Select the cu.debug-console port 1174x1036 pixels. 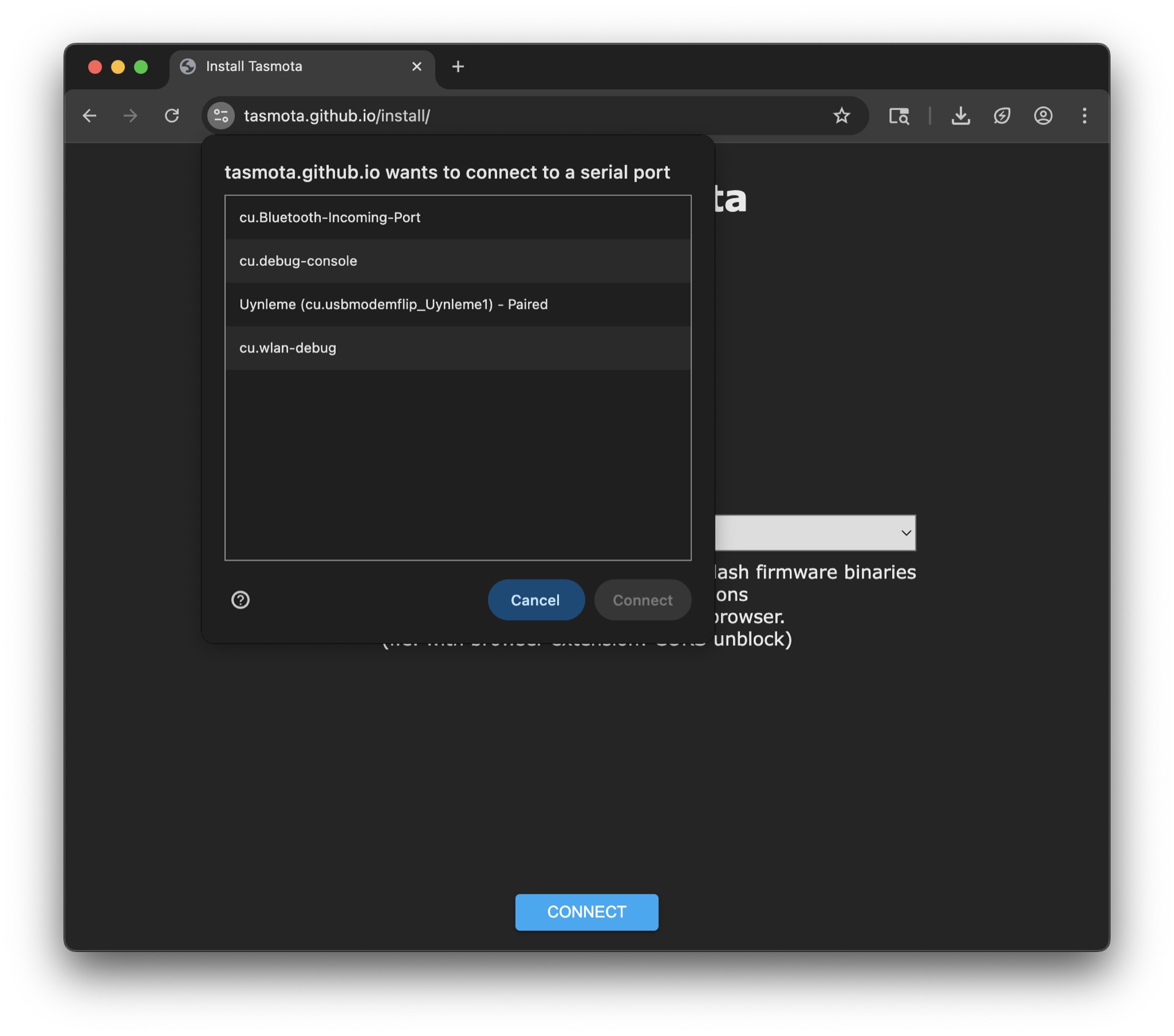pos(457,261)
